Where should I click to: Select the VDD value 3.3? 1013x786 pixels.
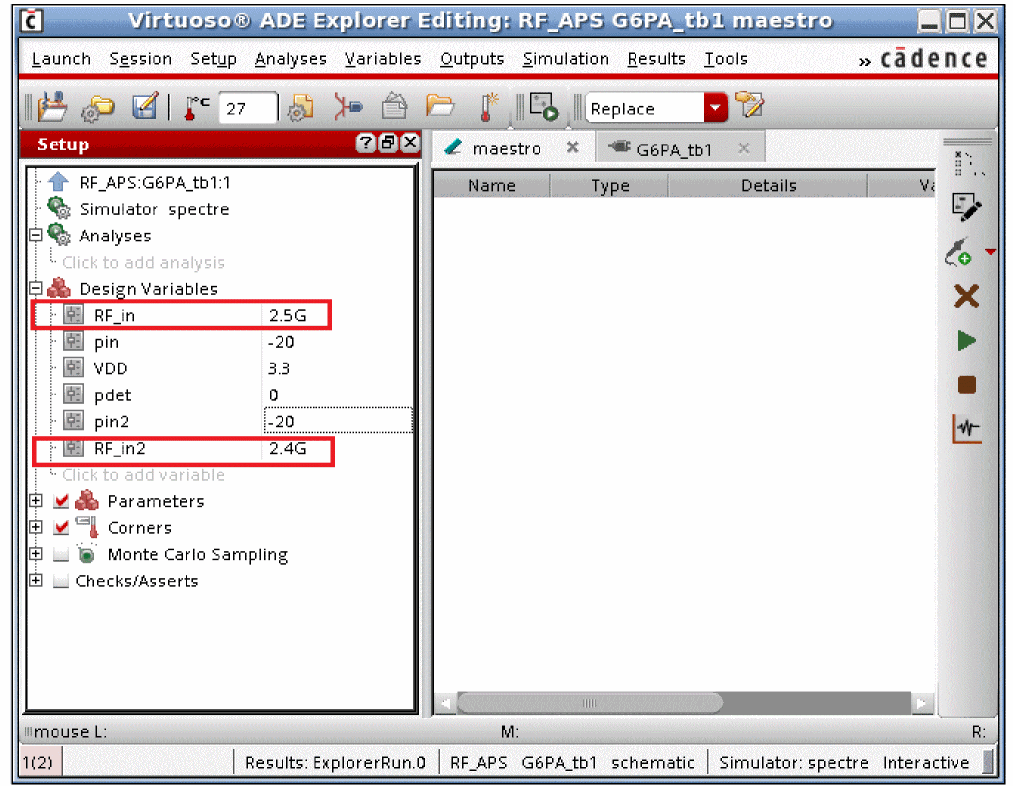tap(279, 368)
